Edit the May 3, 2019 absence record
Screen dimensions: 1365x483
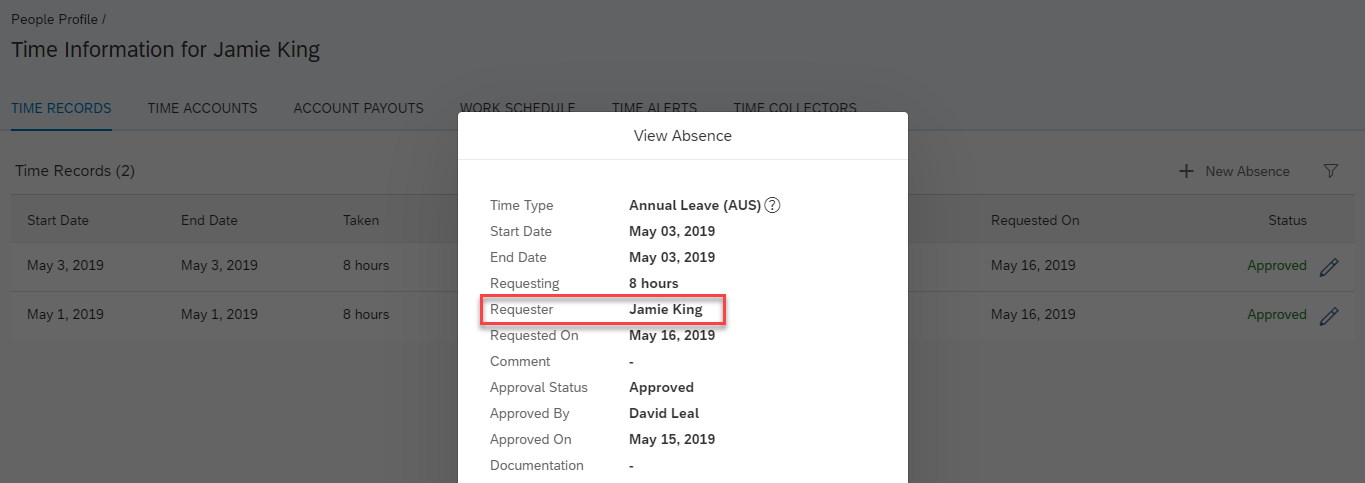tap(1329, 267)
